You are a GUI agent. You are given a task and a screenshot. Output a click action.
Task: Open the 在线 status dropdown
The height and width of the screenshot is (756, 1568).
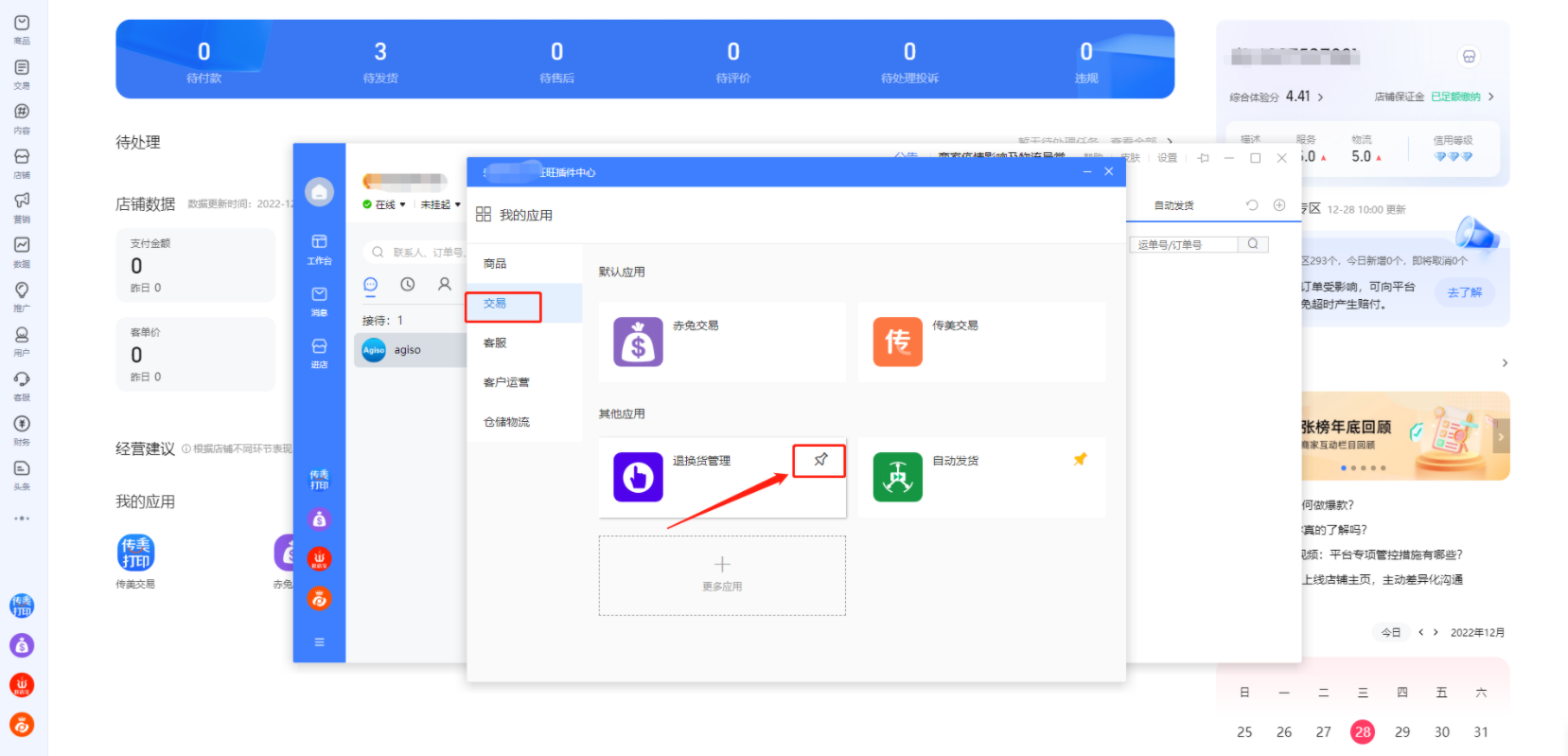(x=385, y=204)
